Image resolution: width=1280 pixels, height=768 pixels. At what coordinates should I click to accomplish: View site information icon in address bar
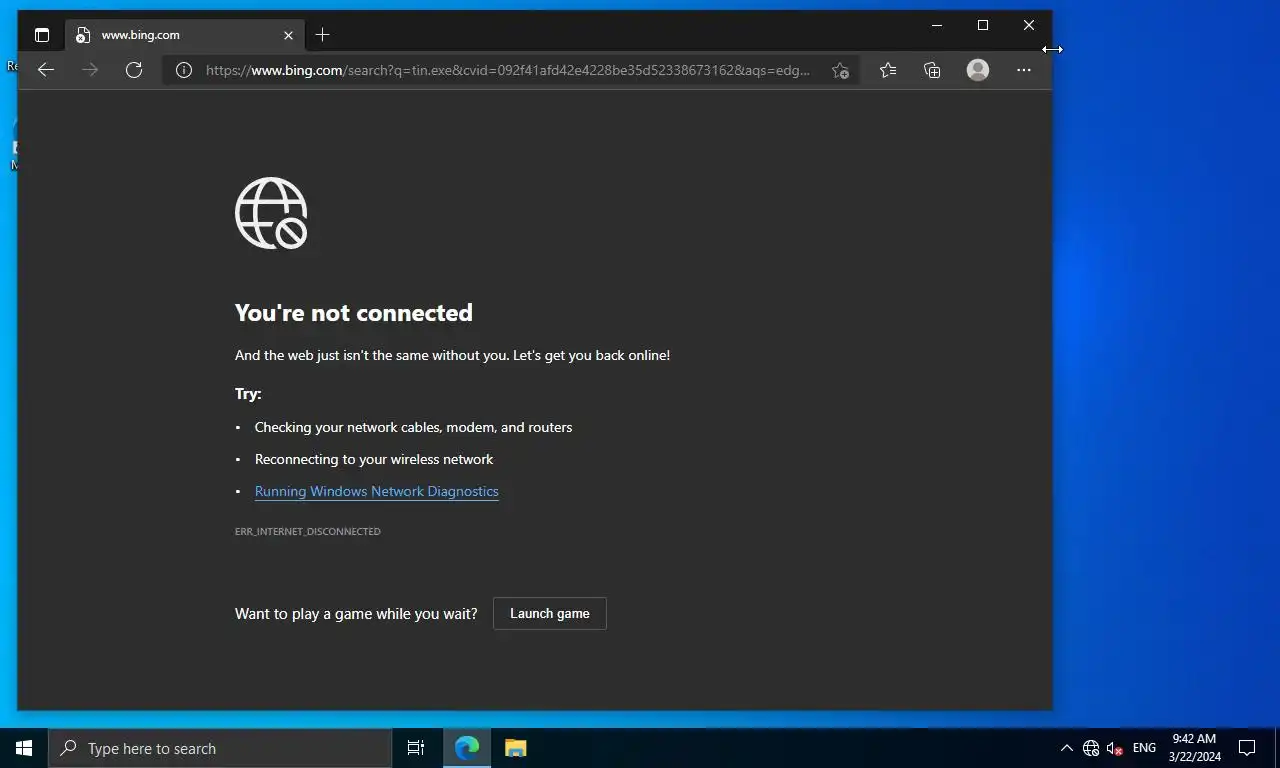coord(184,70)
